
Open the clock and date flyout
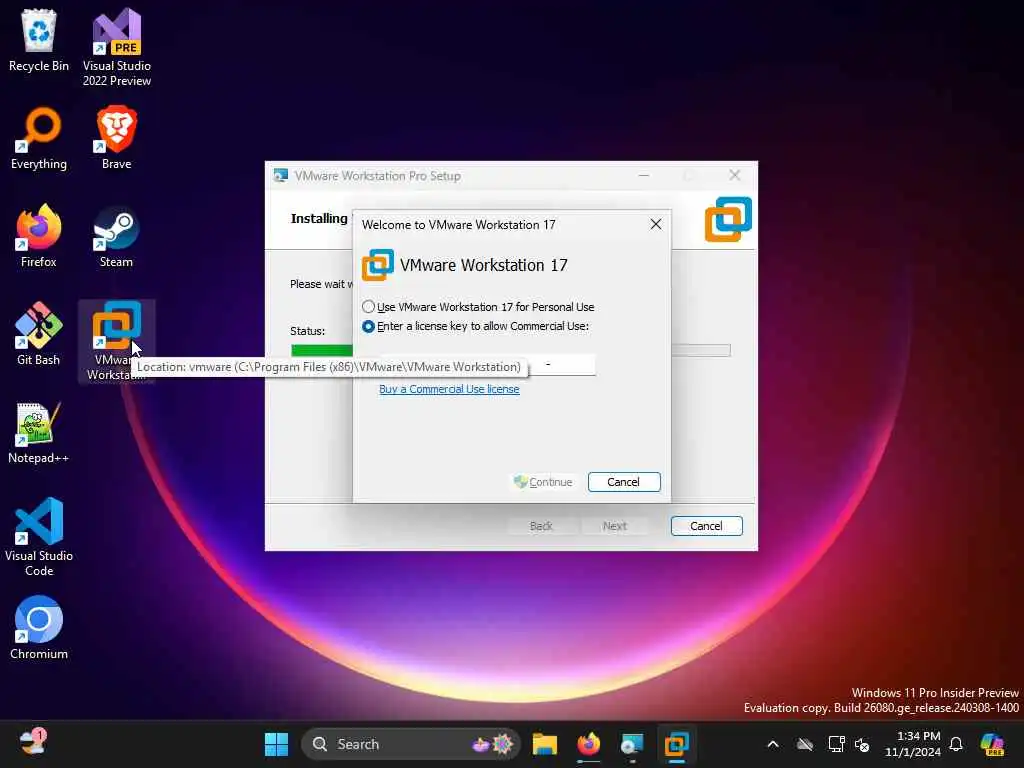click(x=912, y=744)
